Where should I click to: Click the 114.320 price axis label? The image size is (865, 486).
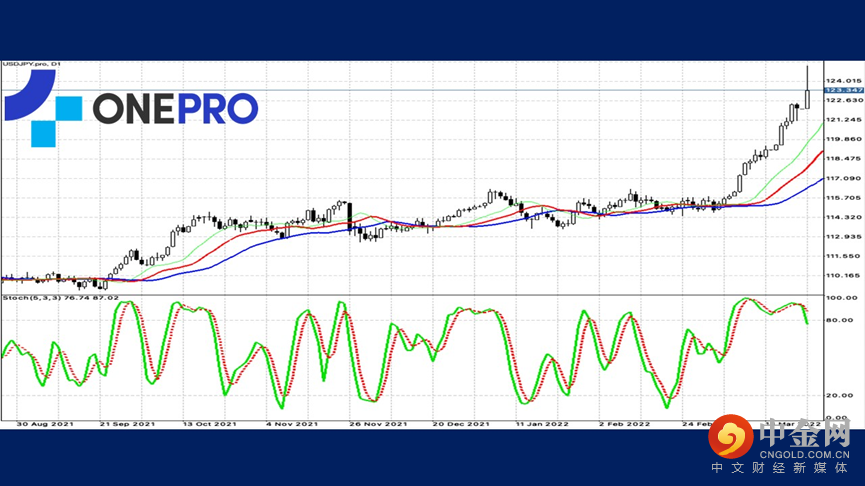pyautogui.click(x=843, y=217)
